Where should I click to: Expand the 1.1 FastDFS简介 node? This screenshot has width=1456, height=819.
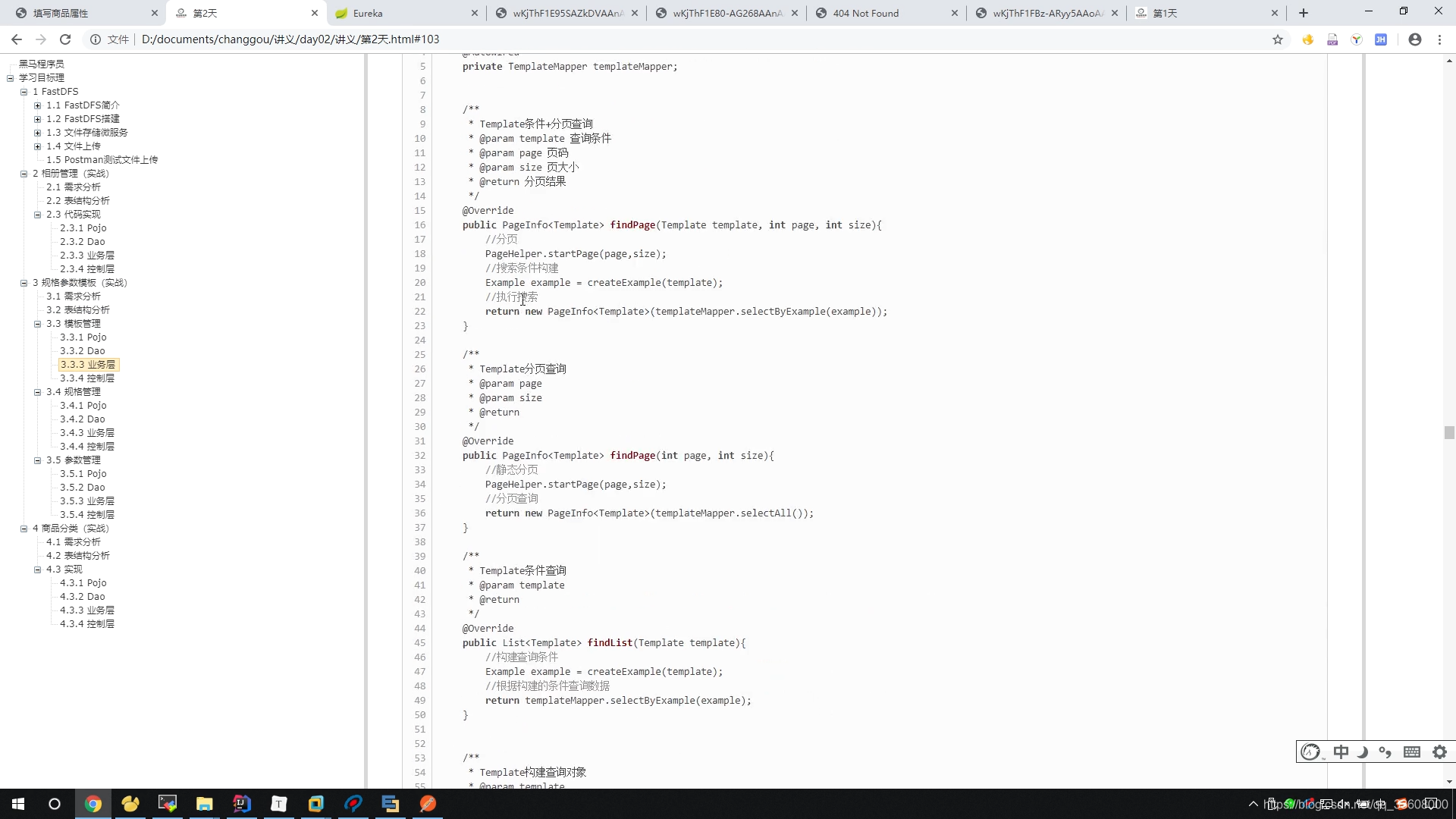[37, 105]
